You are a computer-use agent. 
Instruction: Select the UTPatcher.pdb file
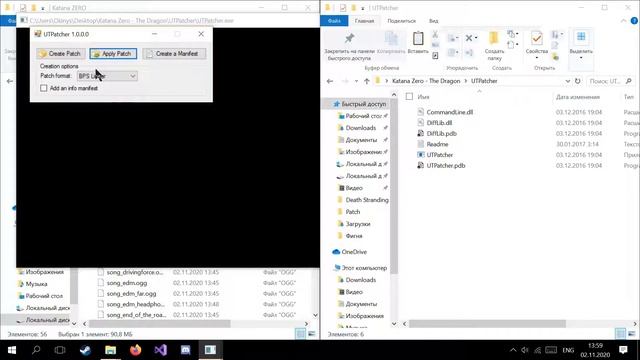point(445,165)
